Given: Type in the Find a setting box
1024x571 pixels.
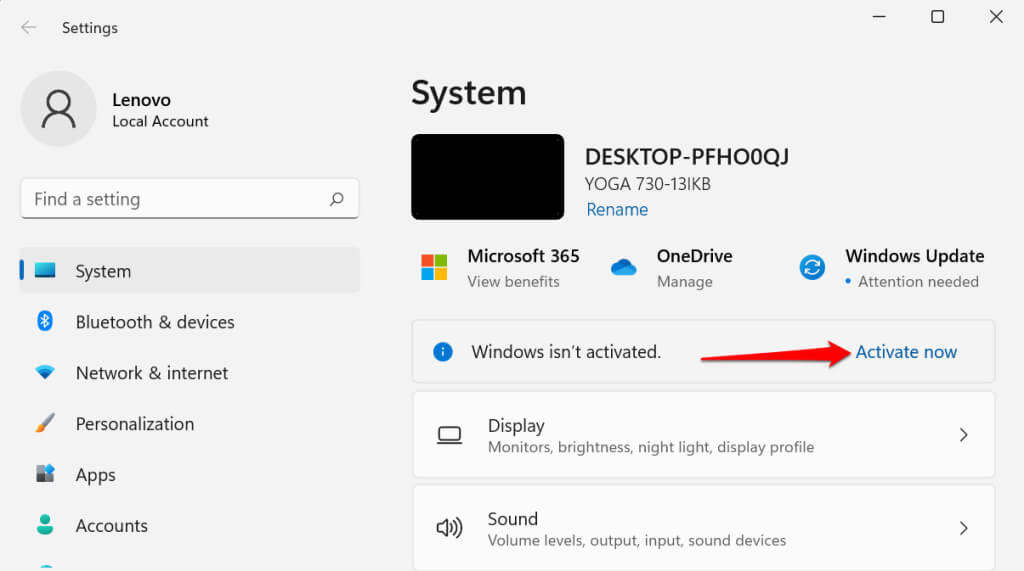Looking at the screenshot, I should click(175, 199).
